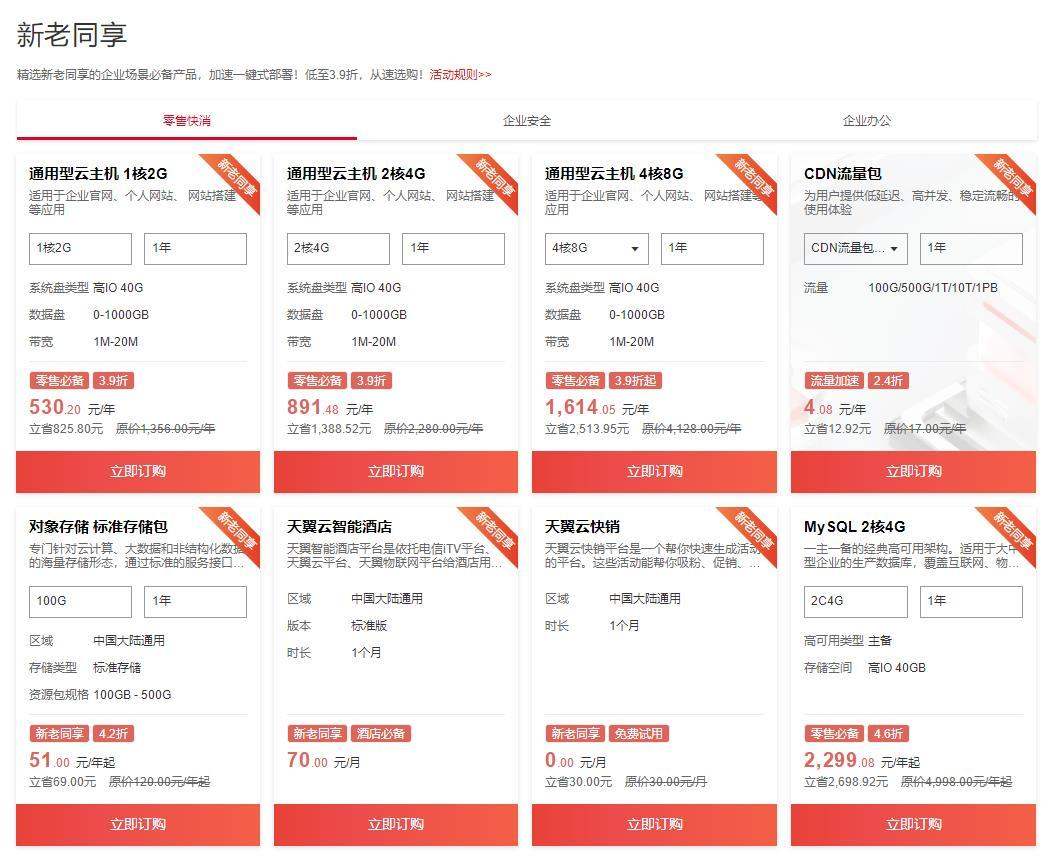Click the 4.2折 discount tag
The image size is (1055, 857).
(x=113, y=734)
